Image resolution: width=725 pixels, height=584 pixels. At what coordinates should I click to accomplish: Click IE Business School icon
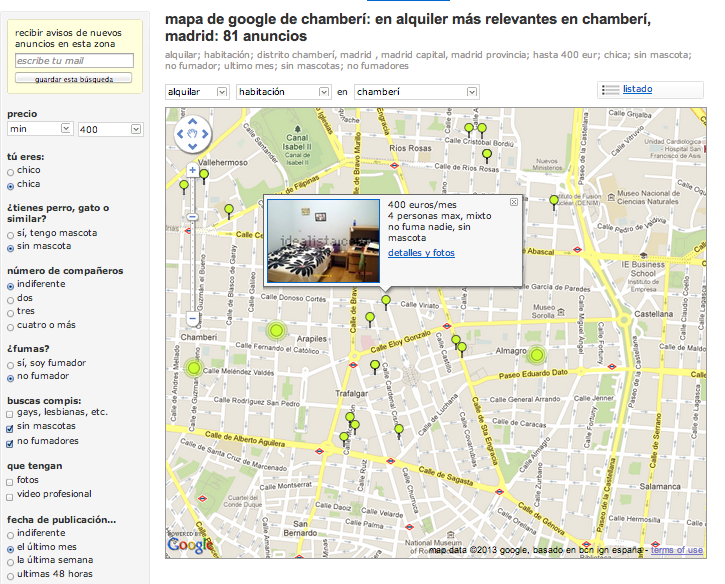[x=644, y=255]
